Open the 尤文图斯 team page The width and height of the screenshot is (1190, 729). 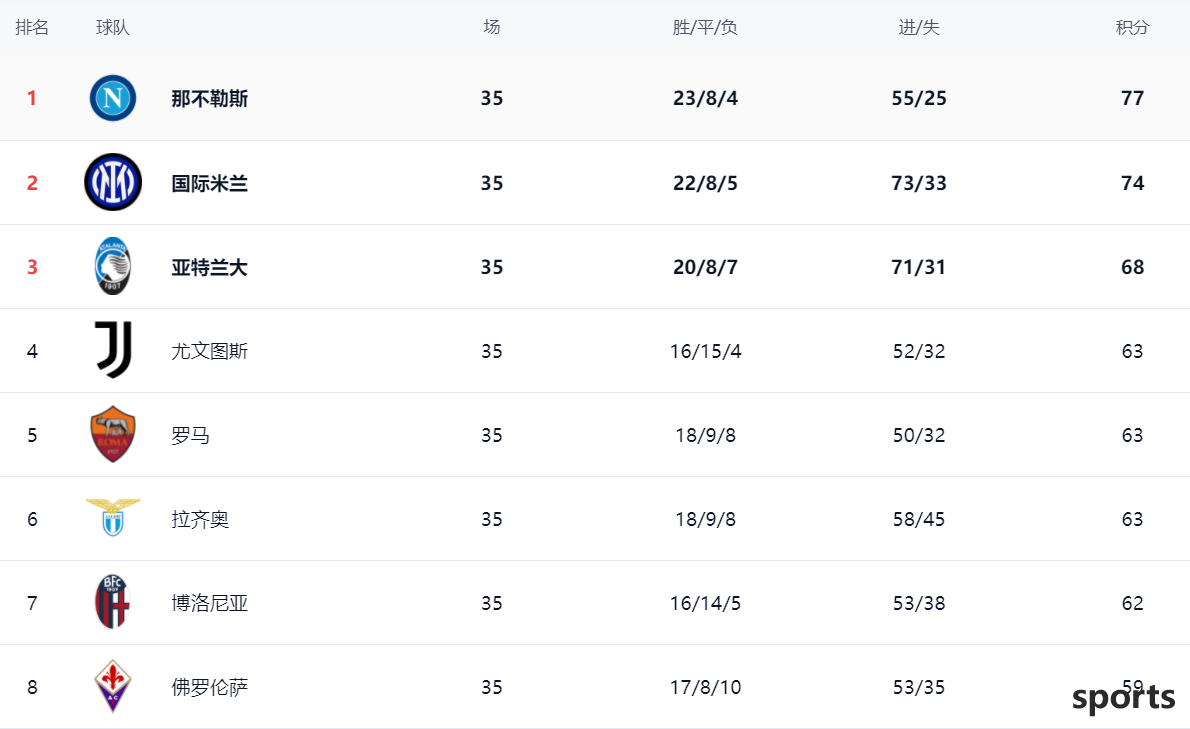click(209, 351)
